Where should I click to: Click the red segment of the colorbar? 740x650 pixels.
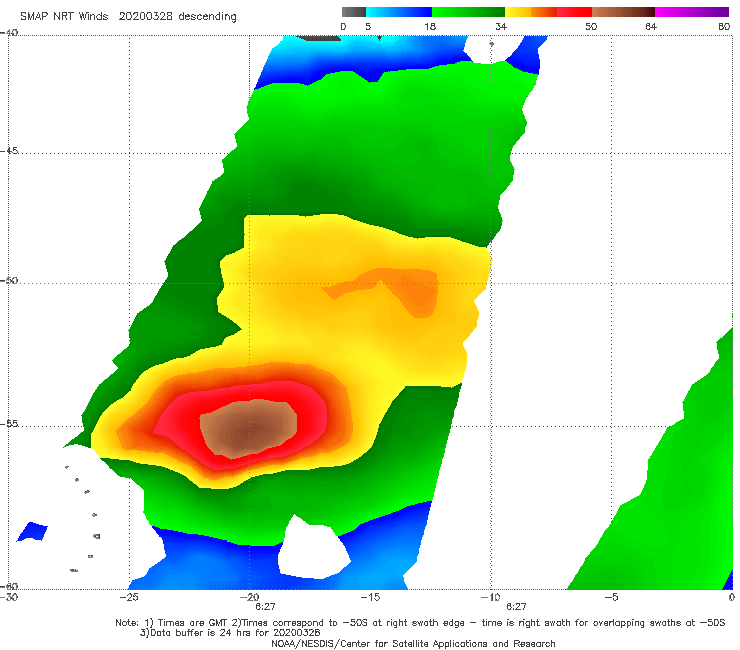574,12
